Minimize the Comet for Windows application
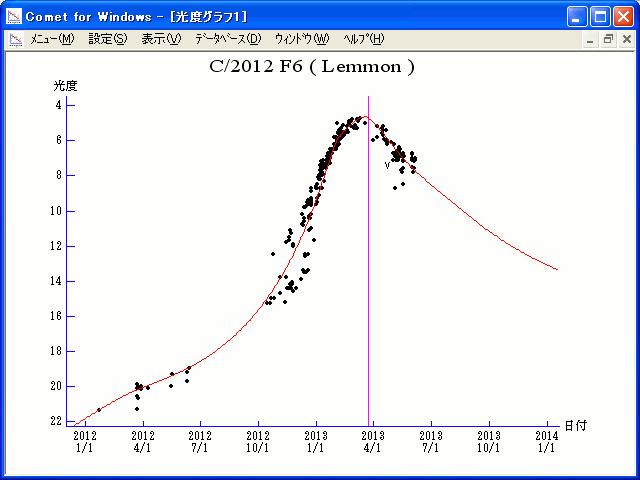 click(x=577, y=17)
